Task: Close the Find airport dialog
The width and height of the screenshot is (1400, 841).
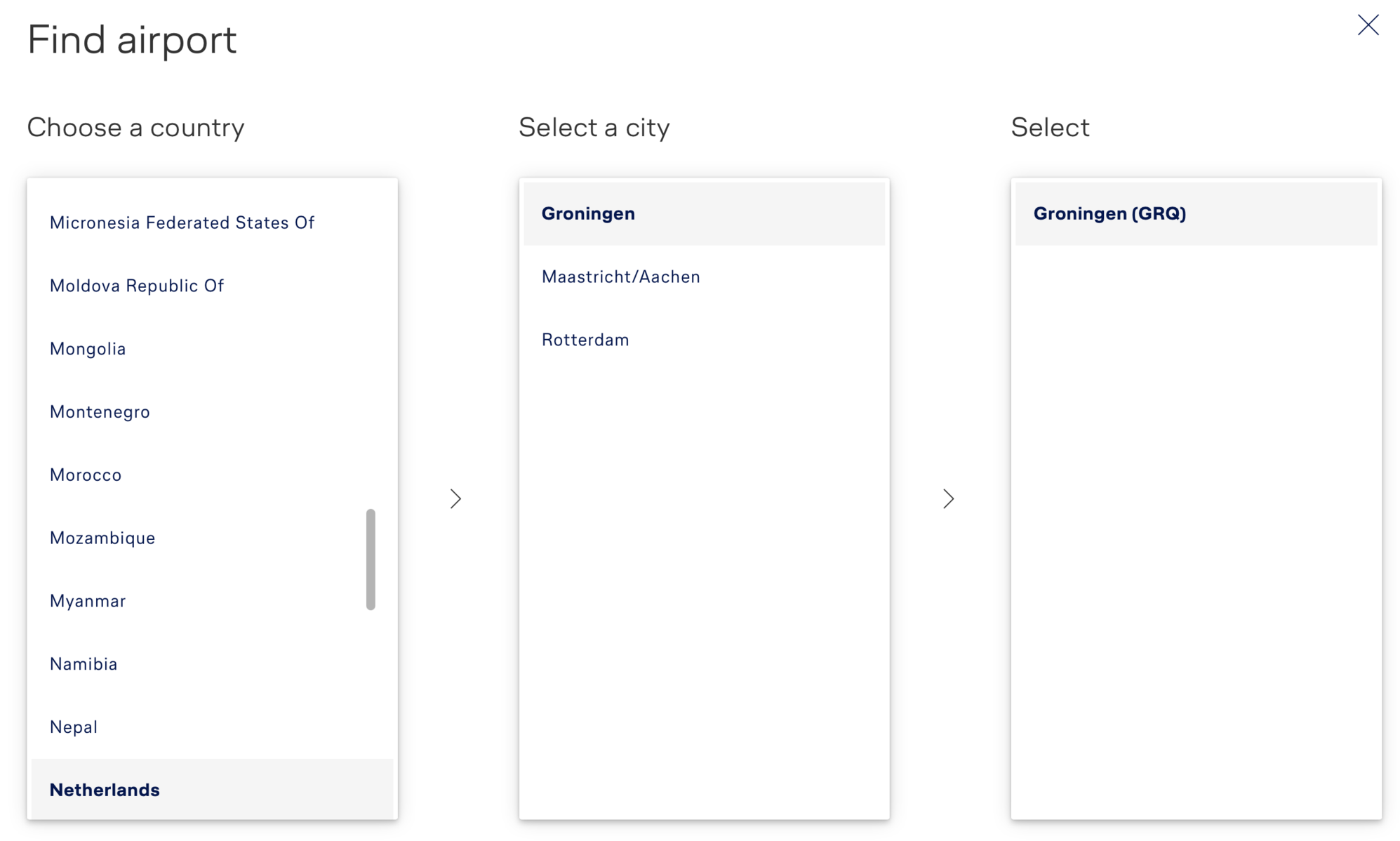Action: coord(1368,25)
